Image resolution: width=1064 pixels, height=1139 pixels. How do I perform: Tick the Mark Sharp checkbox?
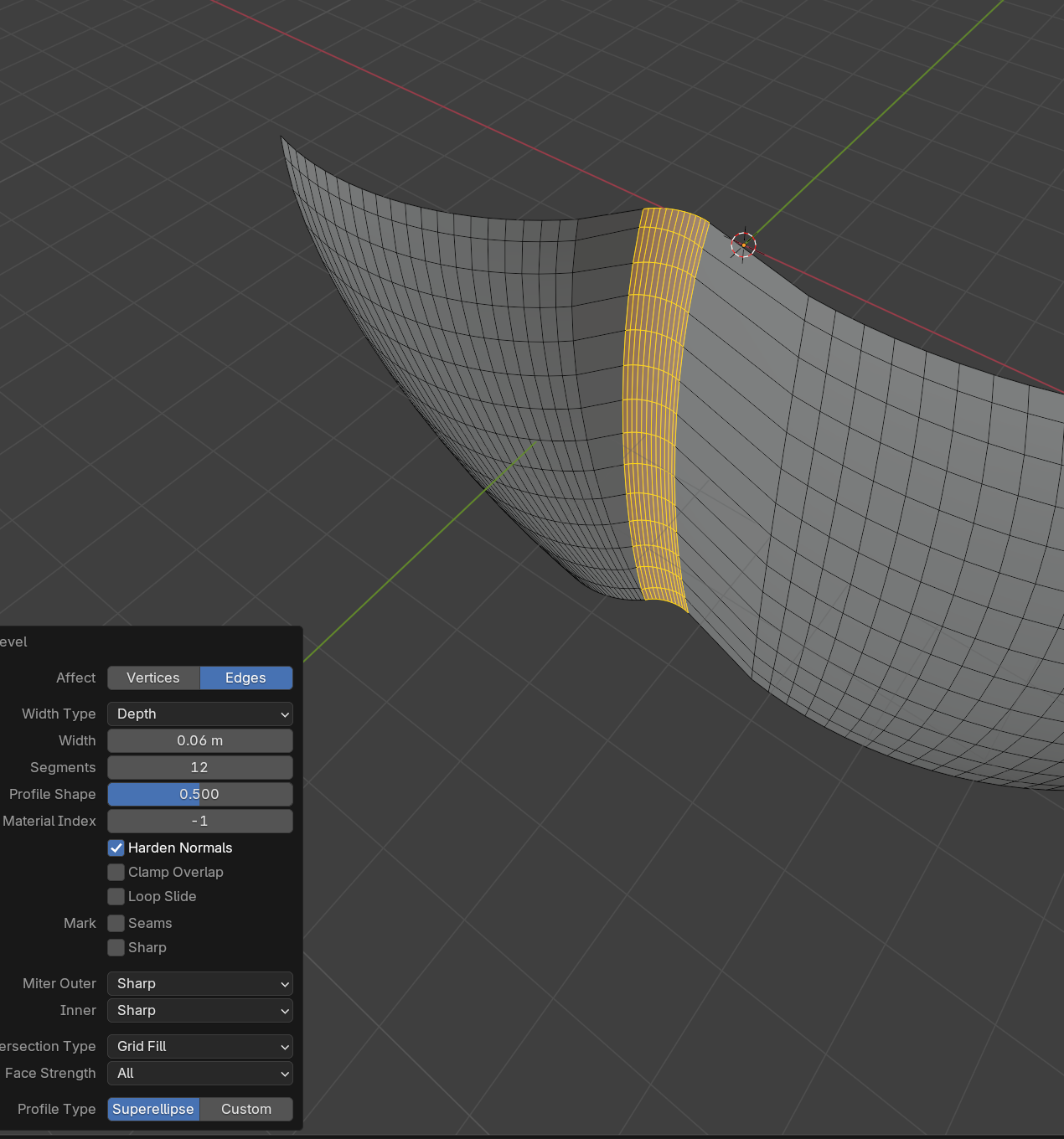116,947
